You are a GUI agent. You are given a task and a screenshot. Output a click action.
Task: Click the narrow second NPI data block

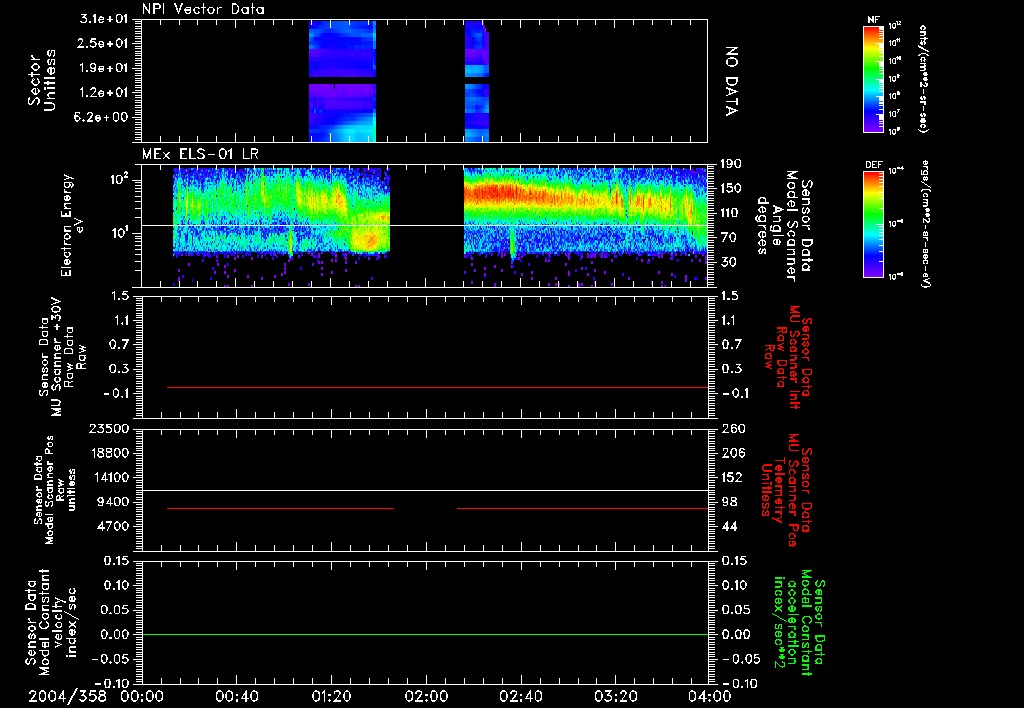[x=477, y=81]
